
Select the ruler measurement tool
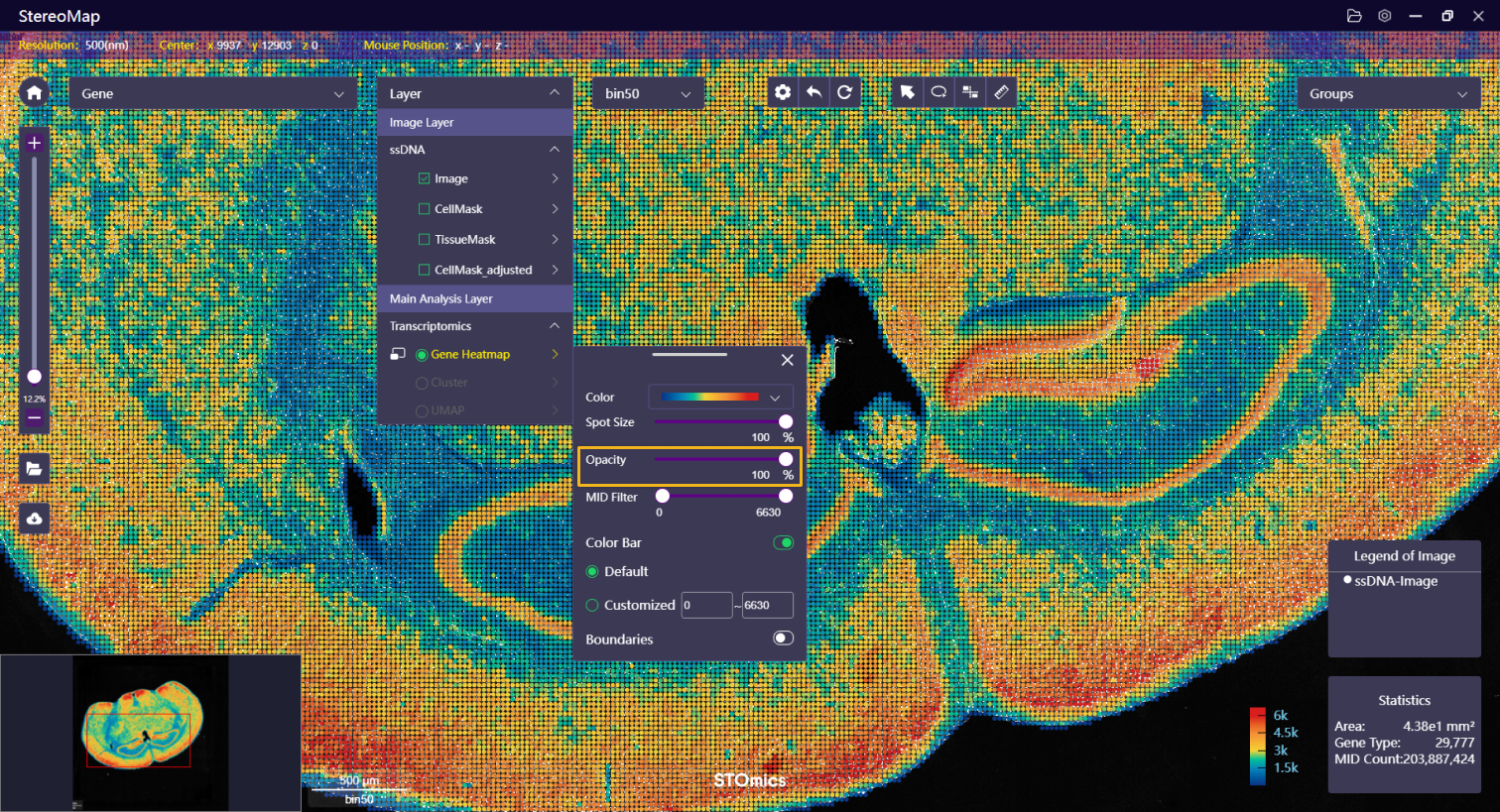[x=1001, y=92]
